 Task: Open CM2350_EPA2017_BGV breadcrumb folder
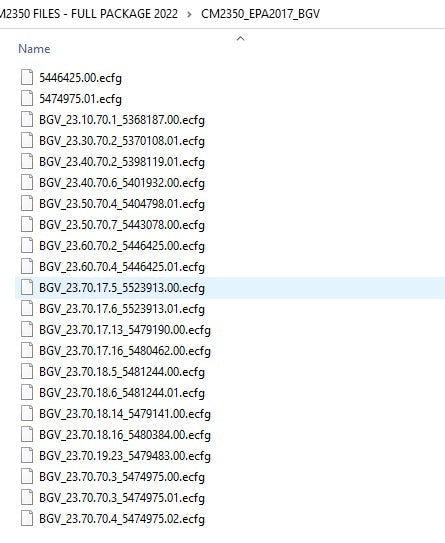pos(260,14)
